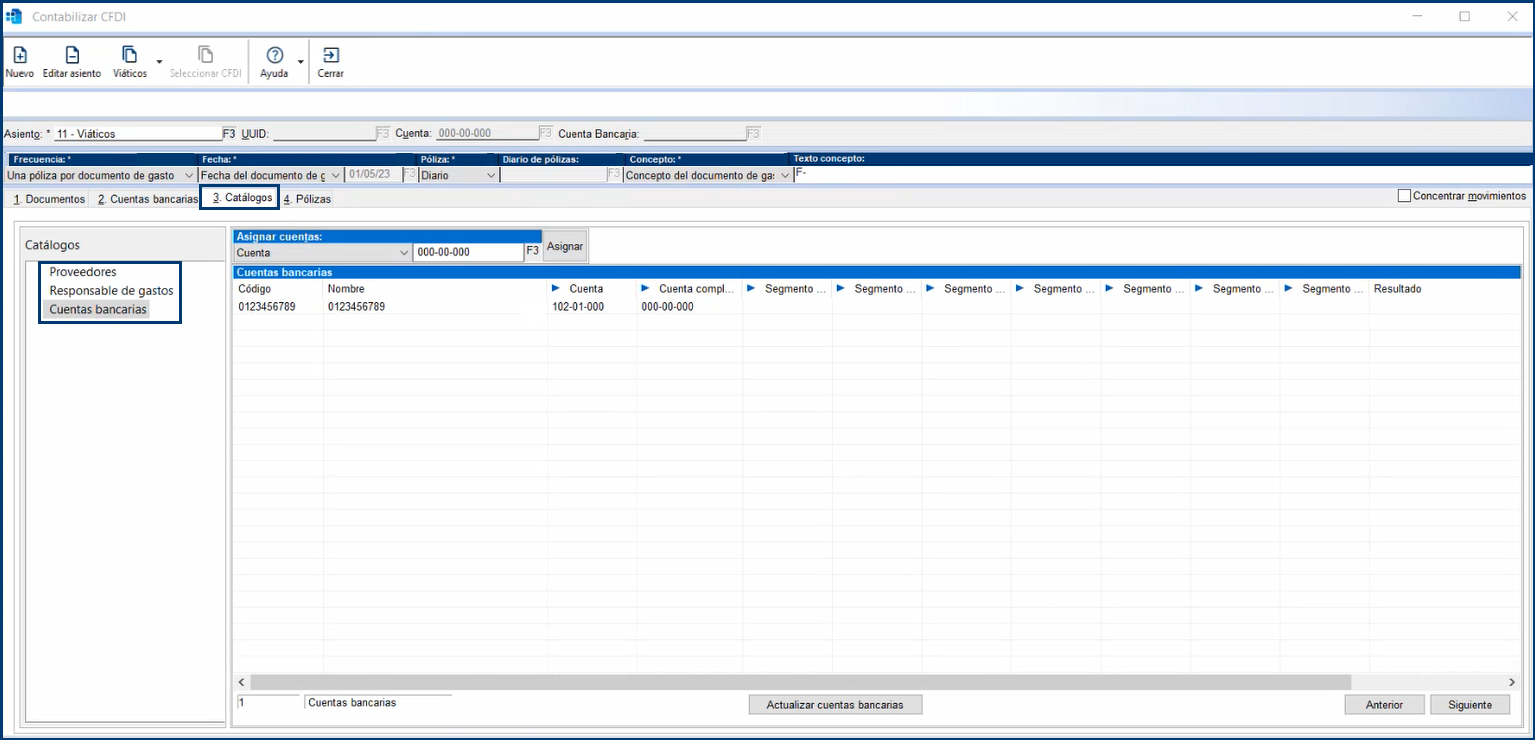
Task: Open the Póliza type dropdown
Action: (x=490, y=175)
